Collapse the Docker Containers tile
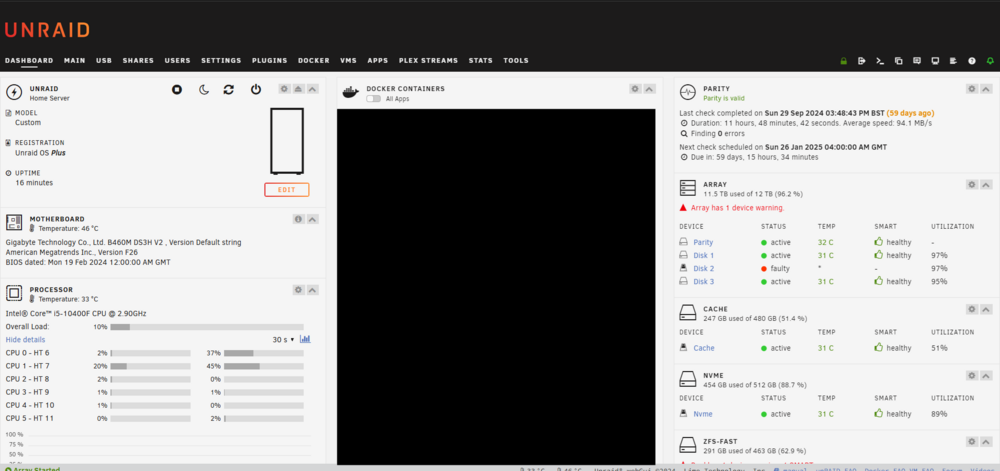This screenshot has height=471, width=1000. click(649, 89)
